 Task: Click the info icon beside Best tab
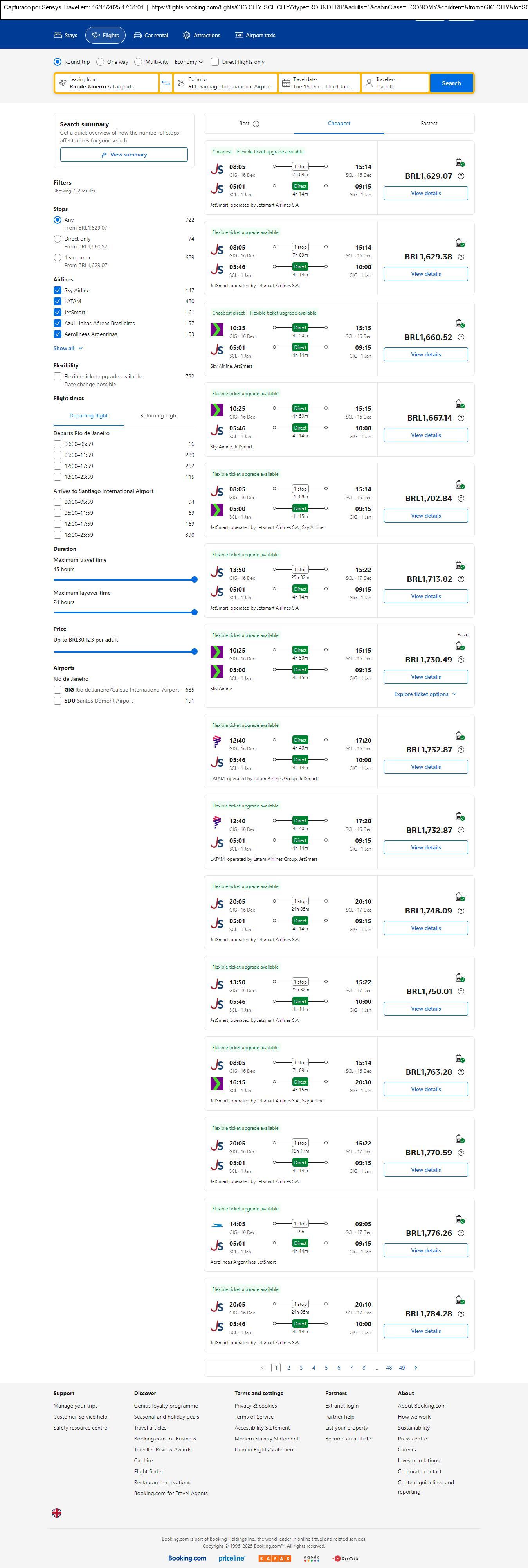256,124
